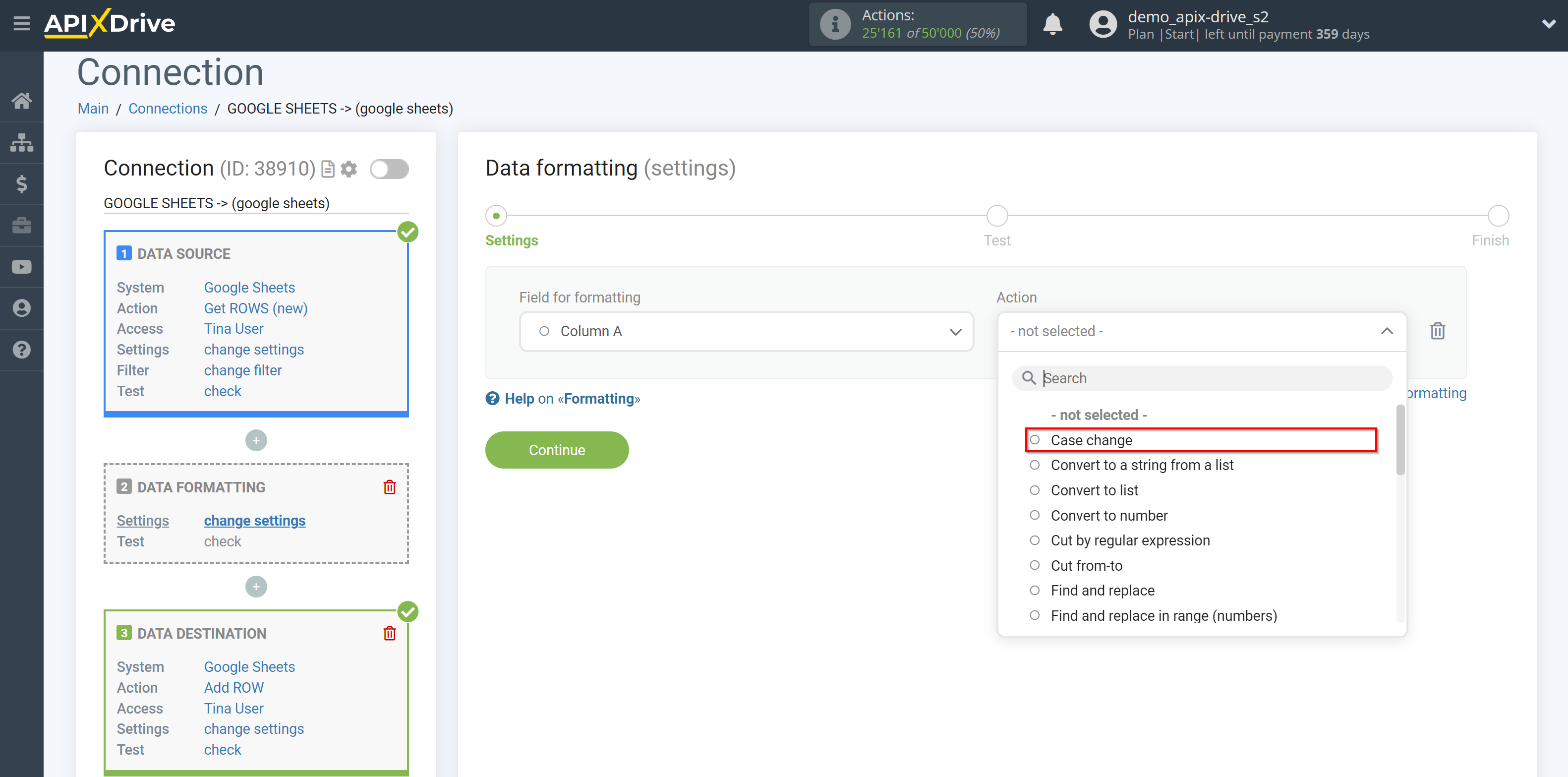This screenshot has height=777, width=1568.
Task: Expand the Column A field dropdown
Action: pyautogui.click(x=955, y=331)
